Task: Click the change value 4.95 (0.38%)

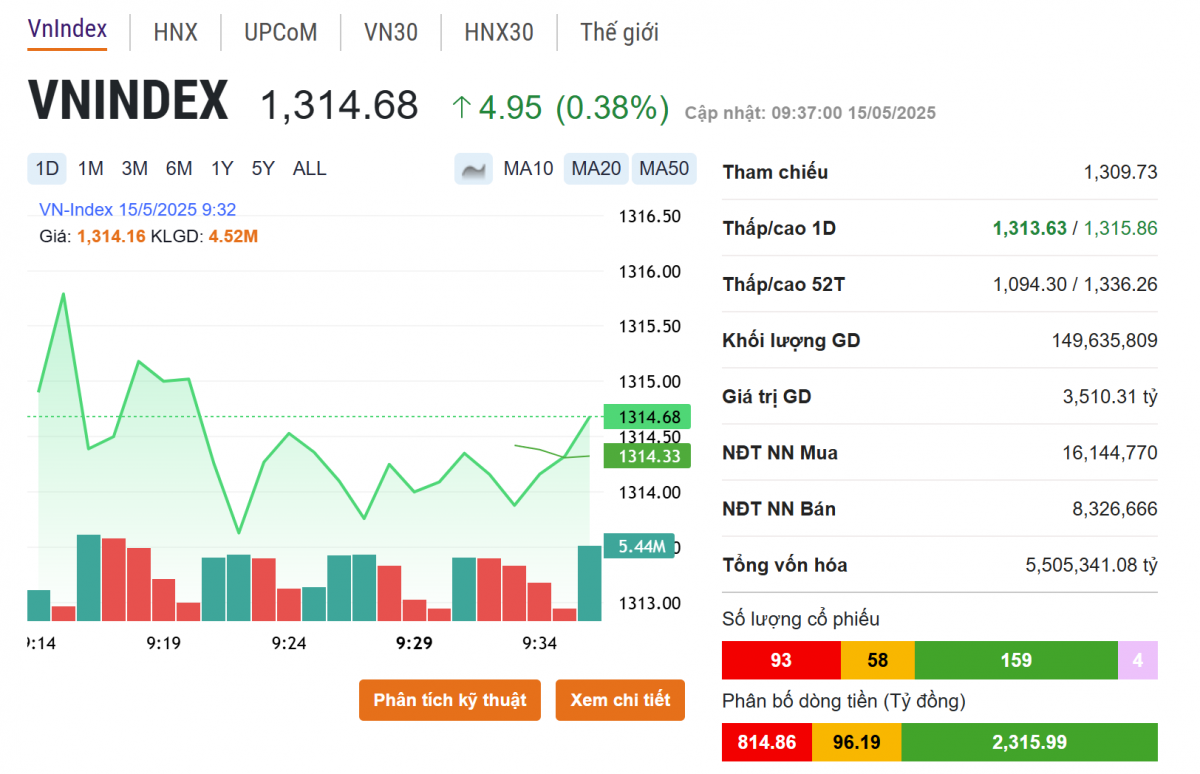Action: pyautogui.click(x=574, y=107)
